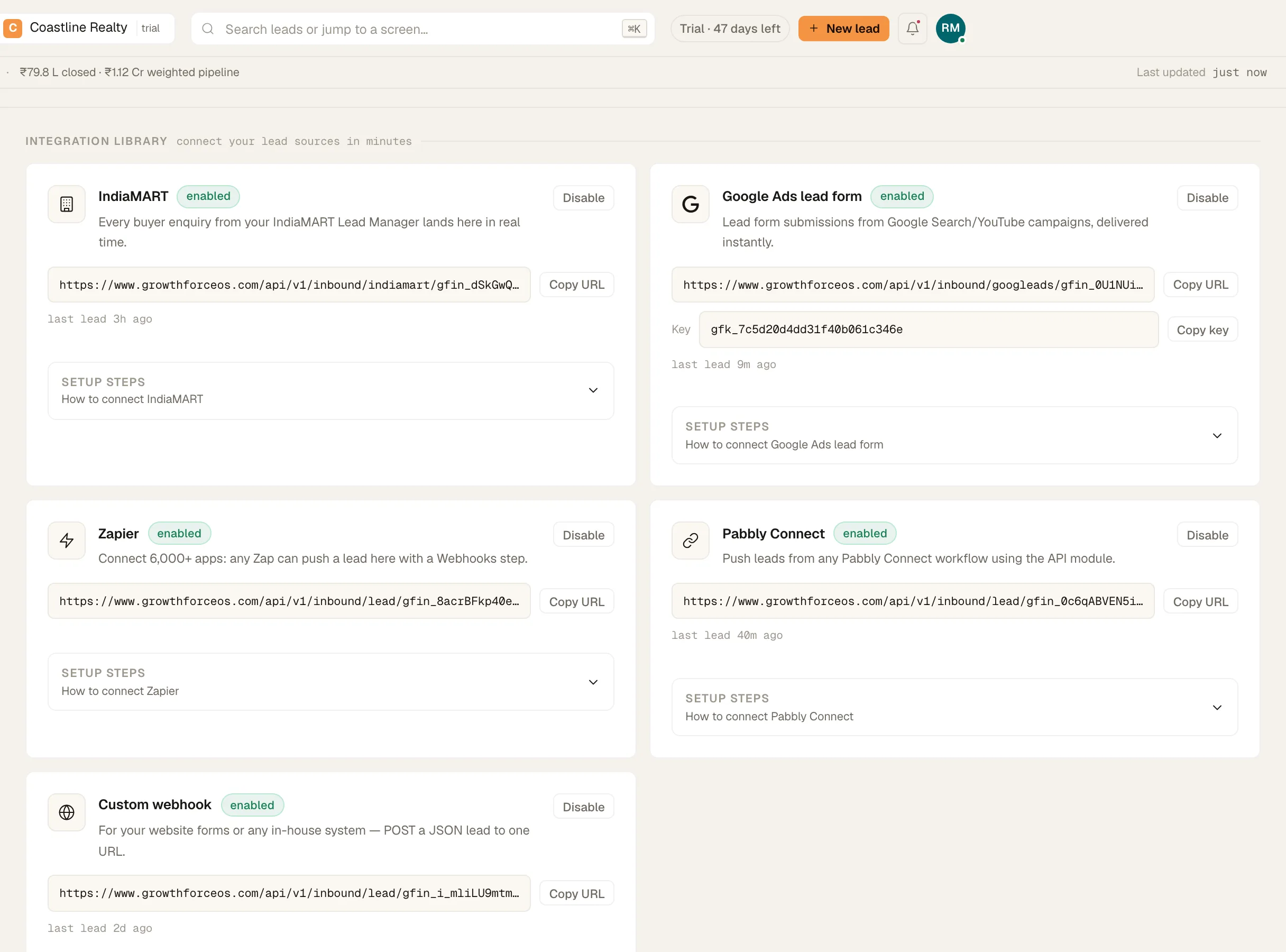Expand How to connect Pabbly Connect steps
The width and height of the screenshot is (1286, 952).
pyautogui.click(x=954, y=707)
